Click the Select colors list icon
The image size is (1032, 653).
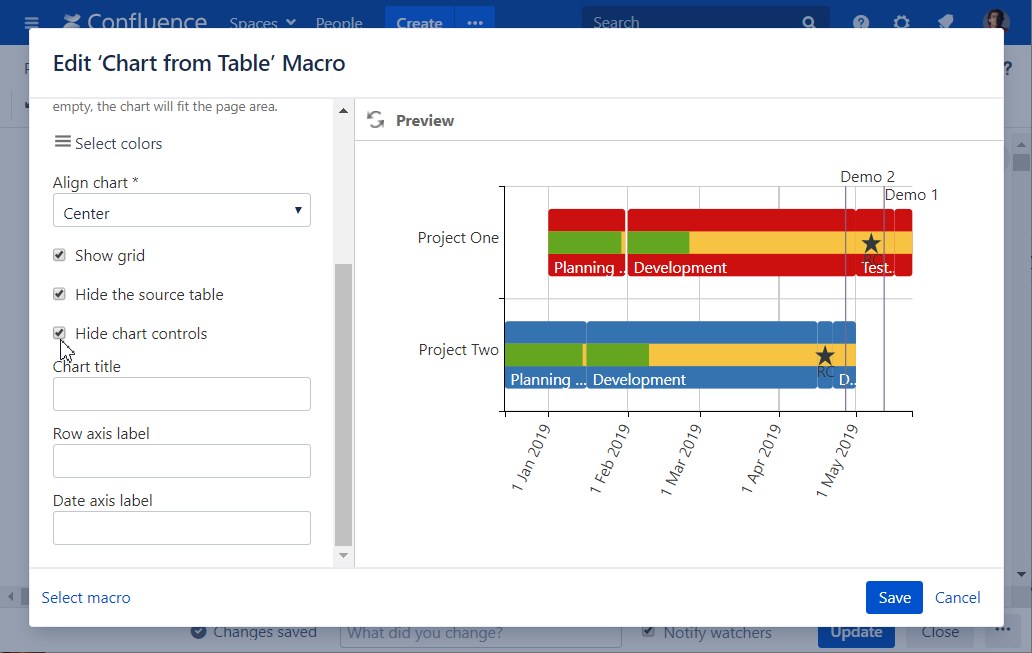click(62, 142)
